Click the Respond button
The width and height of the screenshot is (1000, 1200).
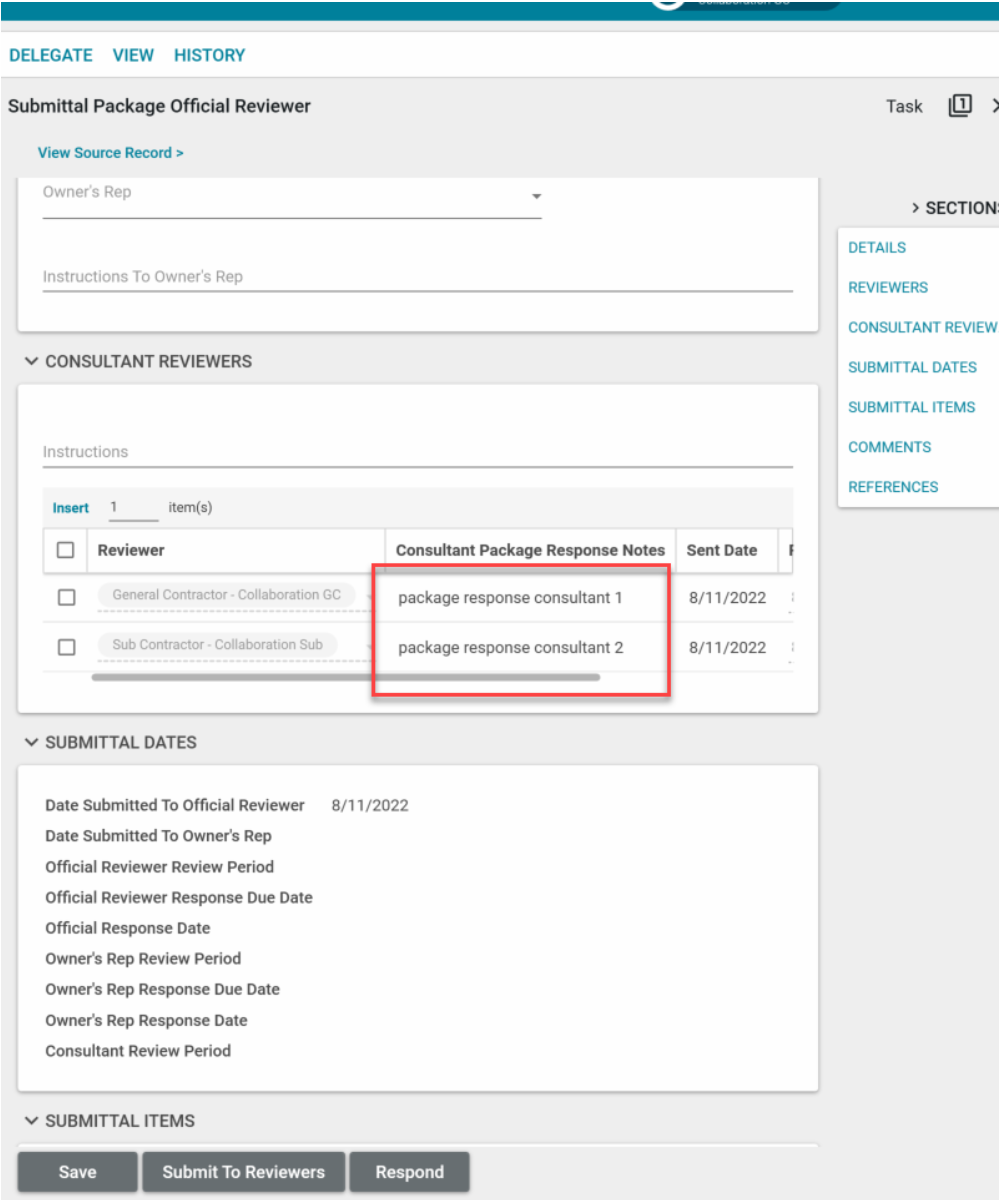[x=409, y=1172]
